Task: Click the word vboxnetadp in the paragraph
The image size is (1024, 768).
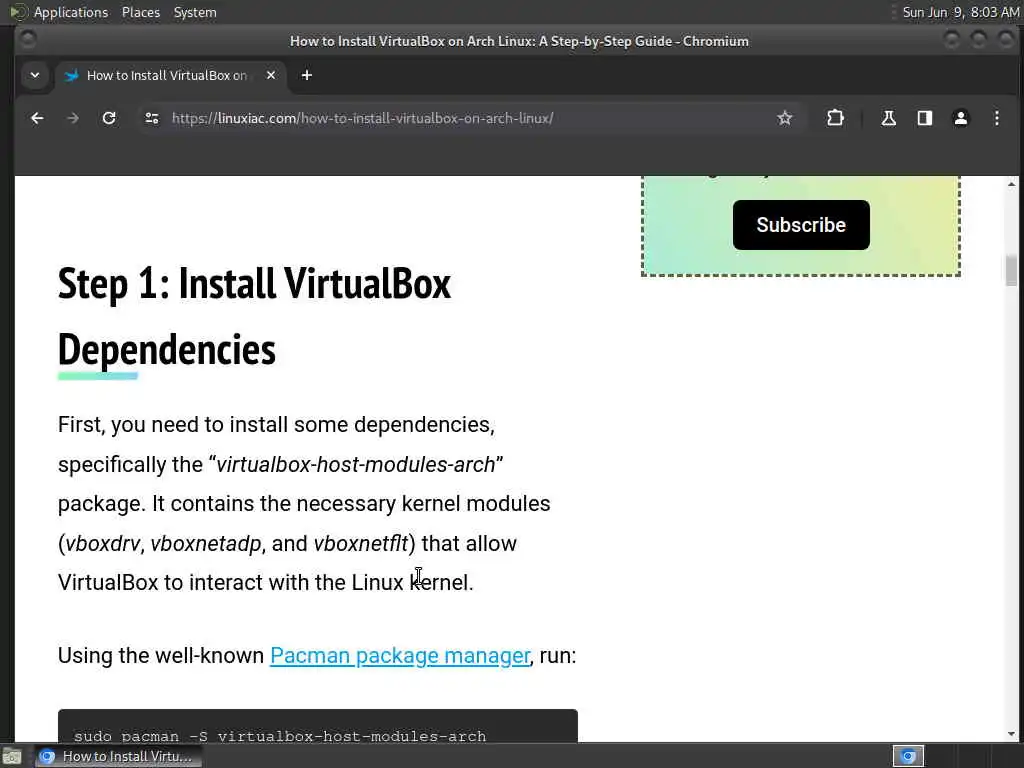Action: pyautogui.click(x=206, y=543)
